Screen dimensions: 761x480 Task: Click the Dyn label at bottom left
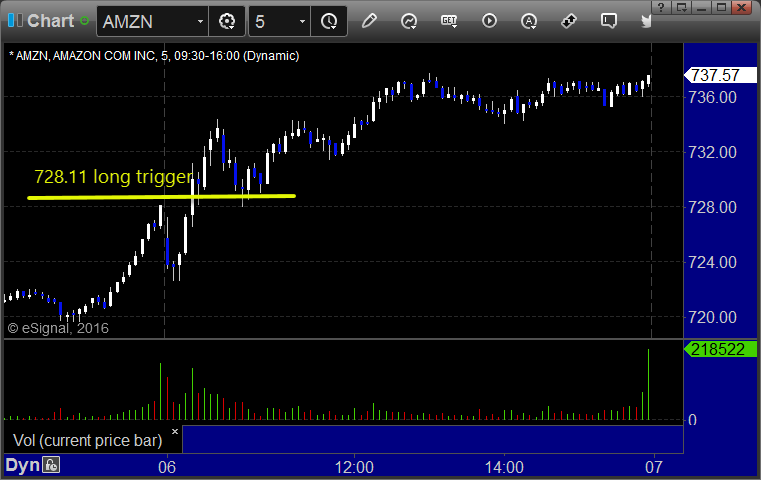pos(22,465)
